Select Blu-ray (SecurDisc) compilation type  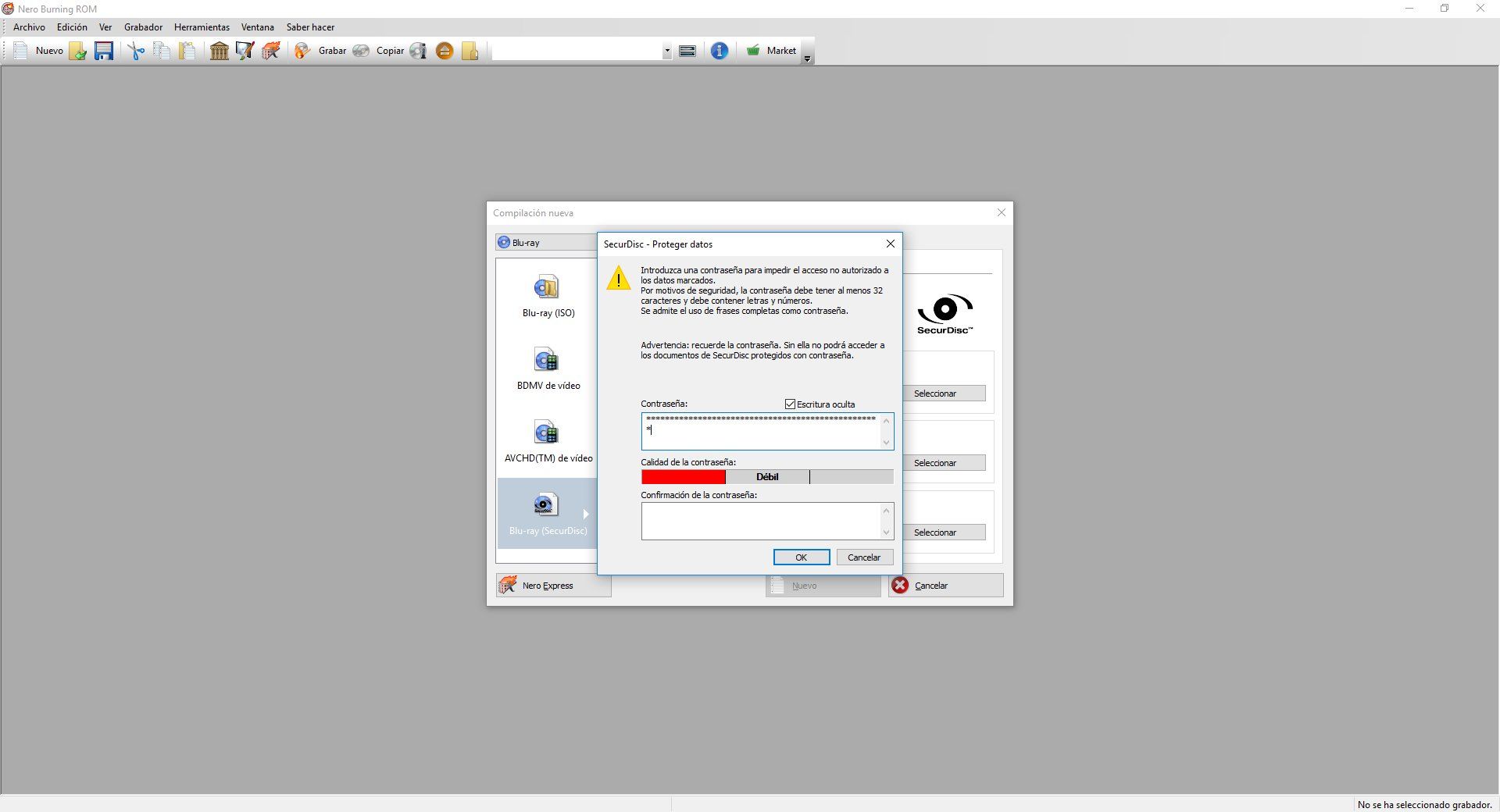(x=548, y=513)
